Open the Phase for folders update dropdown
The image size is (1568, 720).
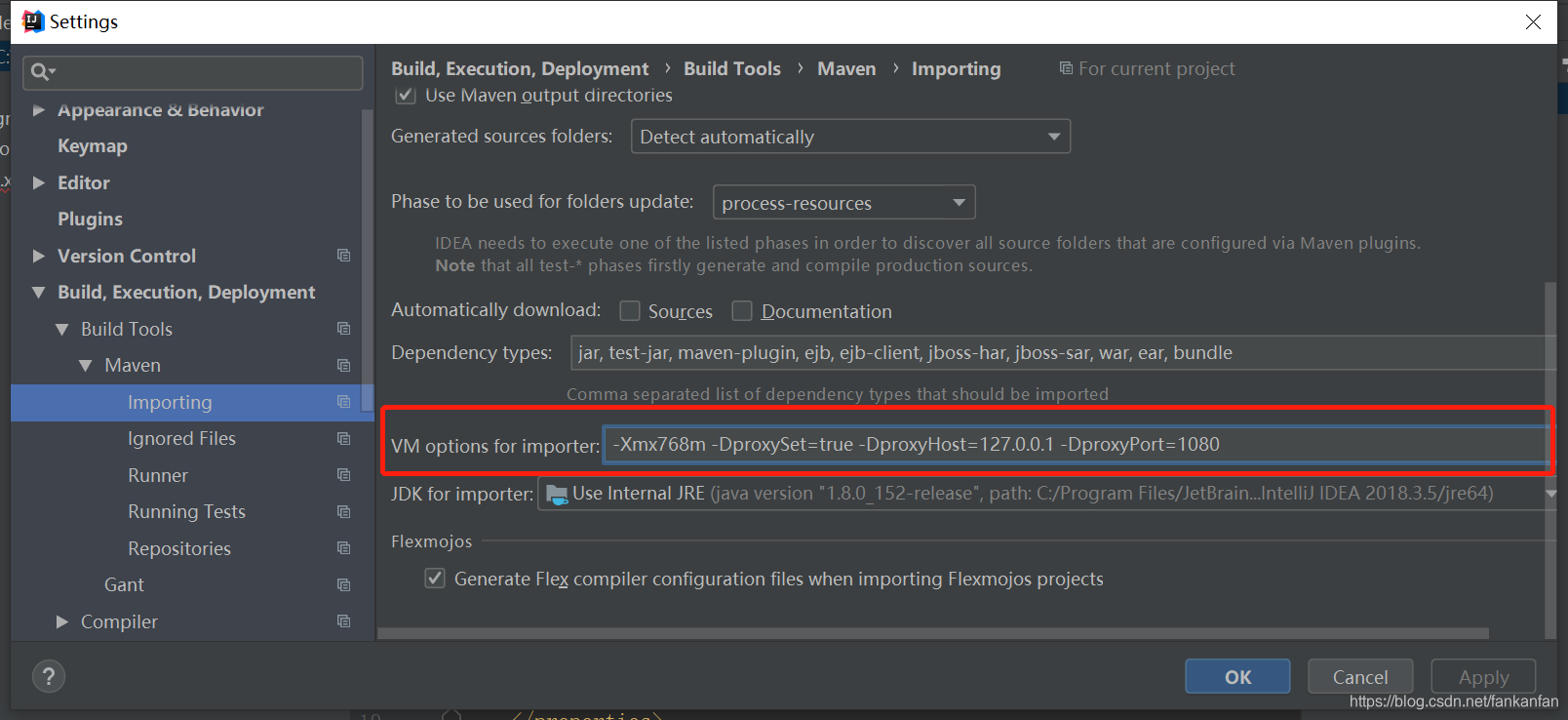point(843,203)
